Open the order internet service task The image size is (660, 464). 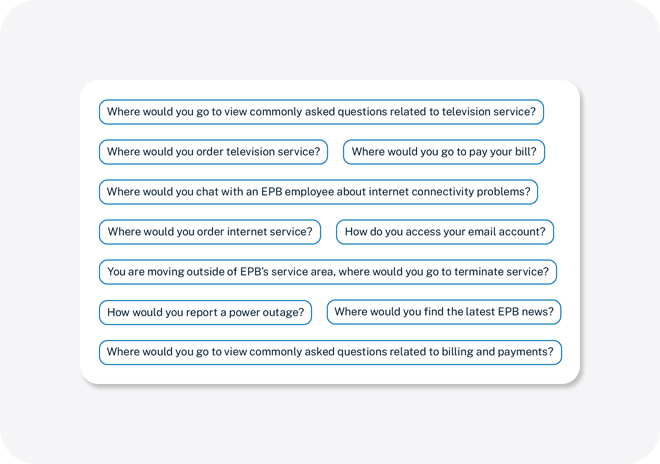210,232
